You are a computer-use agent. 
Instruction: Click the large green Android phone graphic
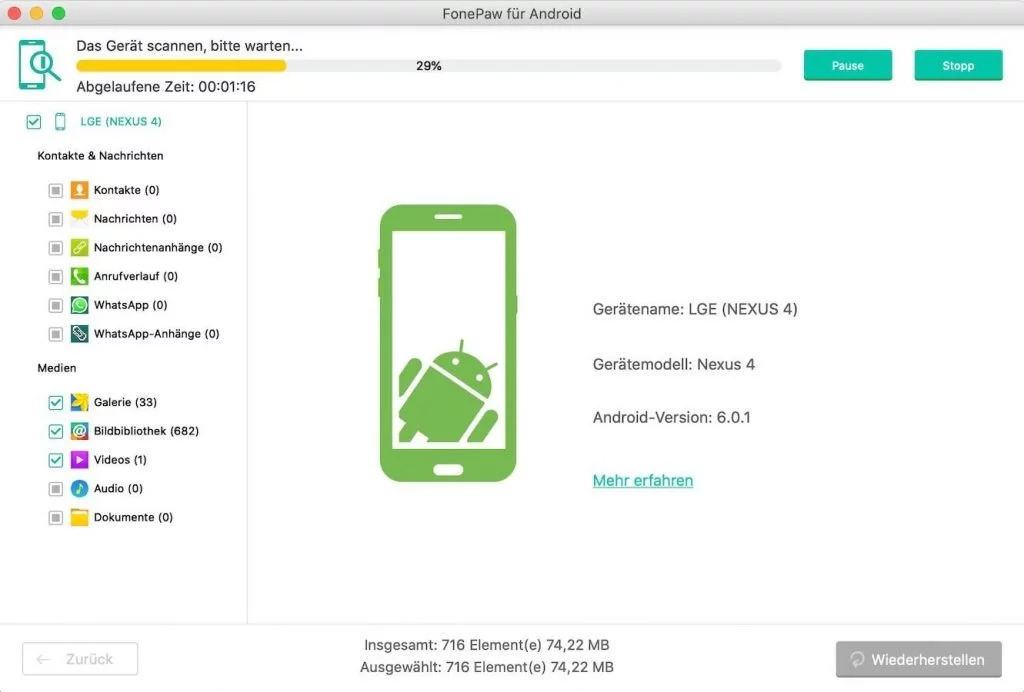tap(448, 343)
